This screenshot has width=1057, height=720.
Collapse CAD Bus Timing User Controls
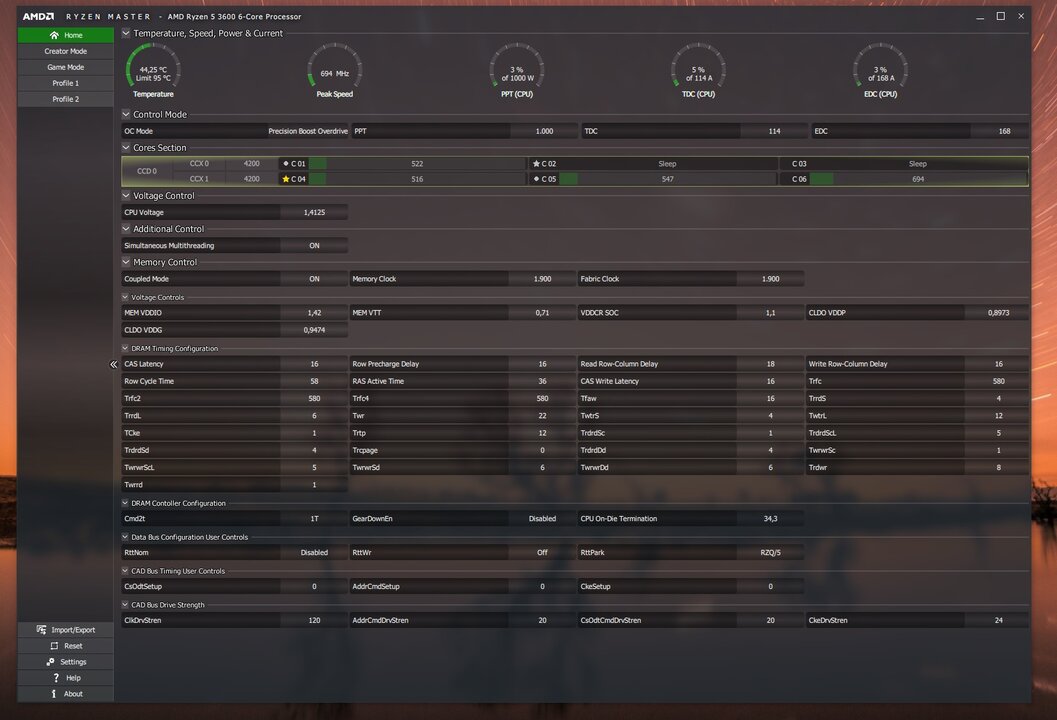pyautogui.click(x=125, y=570)
